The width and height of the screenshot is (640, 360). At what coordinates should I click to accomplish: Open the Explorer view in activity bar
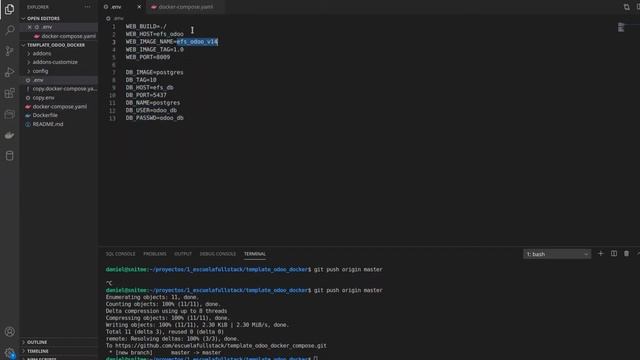pyautogui.click(x=9, y=9)
